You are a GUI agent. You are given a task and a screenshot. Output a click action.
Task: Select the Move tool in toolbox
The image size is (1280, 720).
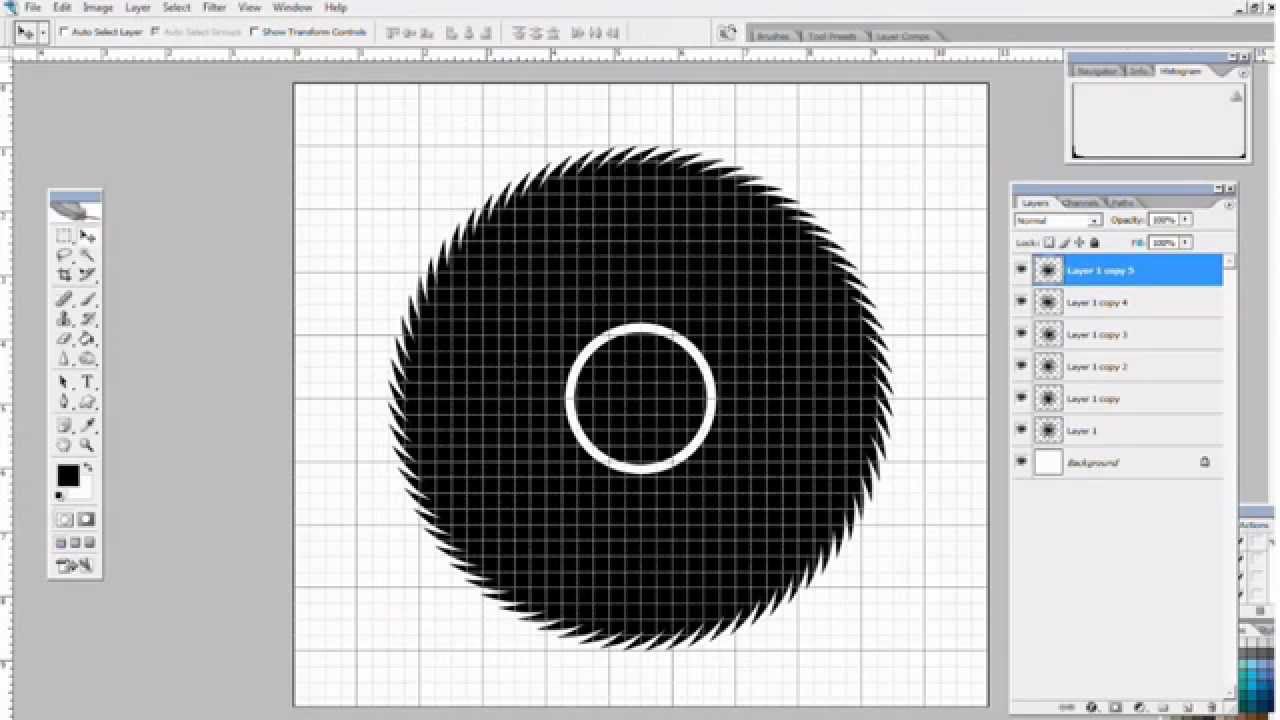coord(88,236)
